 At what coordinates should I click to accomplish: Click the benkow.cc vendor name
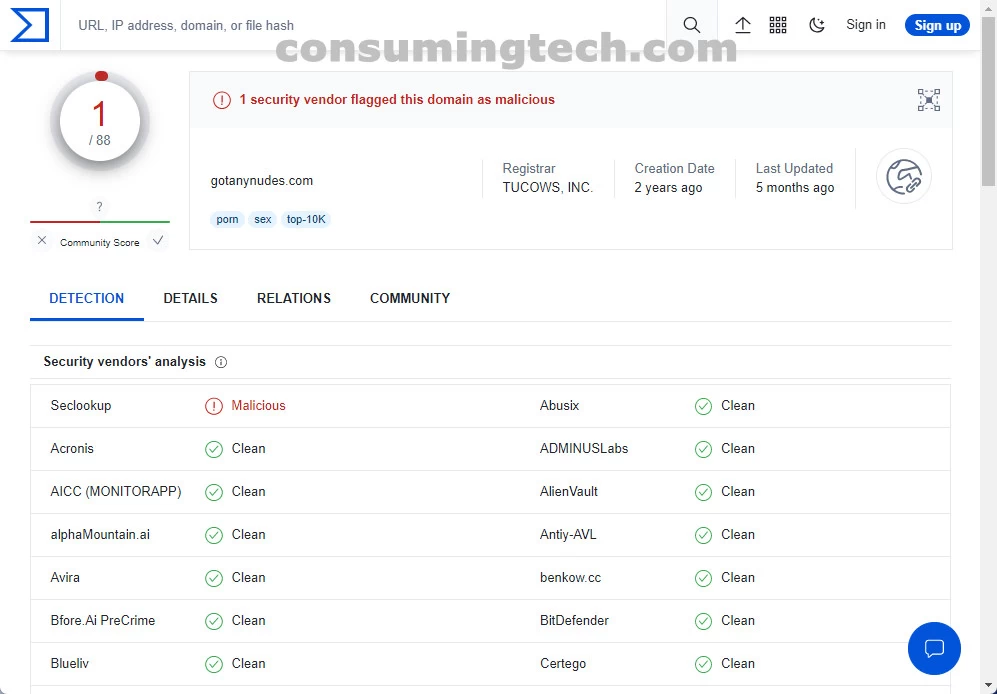570,577
